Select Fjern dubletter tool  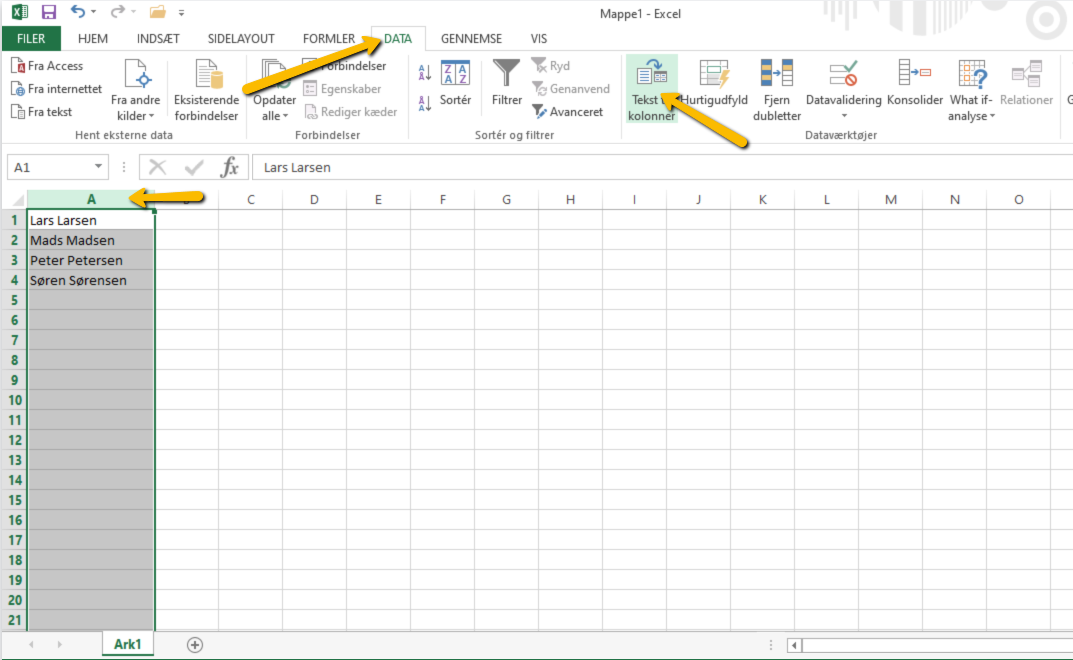pos(777,74)
